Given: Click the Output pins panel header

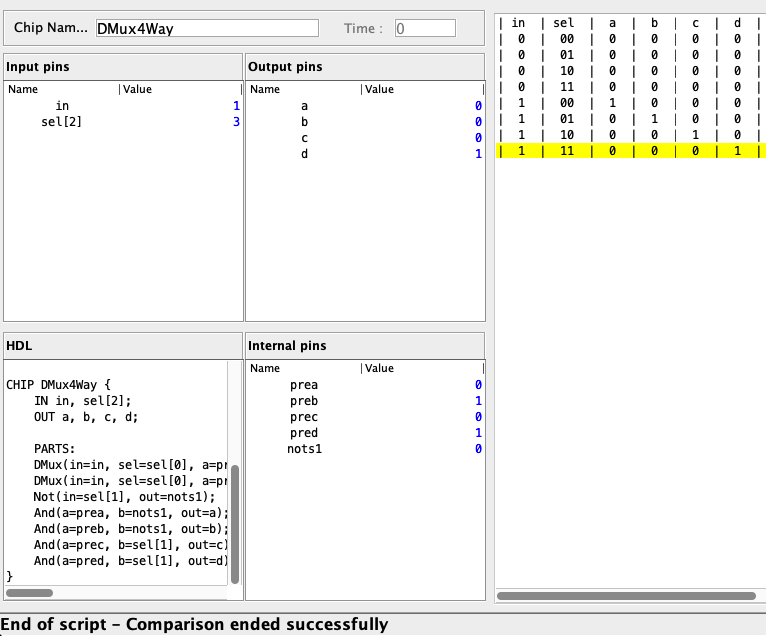Looking at the screenshot, I should (x=365, y=67).
